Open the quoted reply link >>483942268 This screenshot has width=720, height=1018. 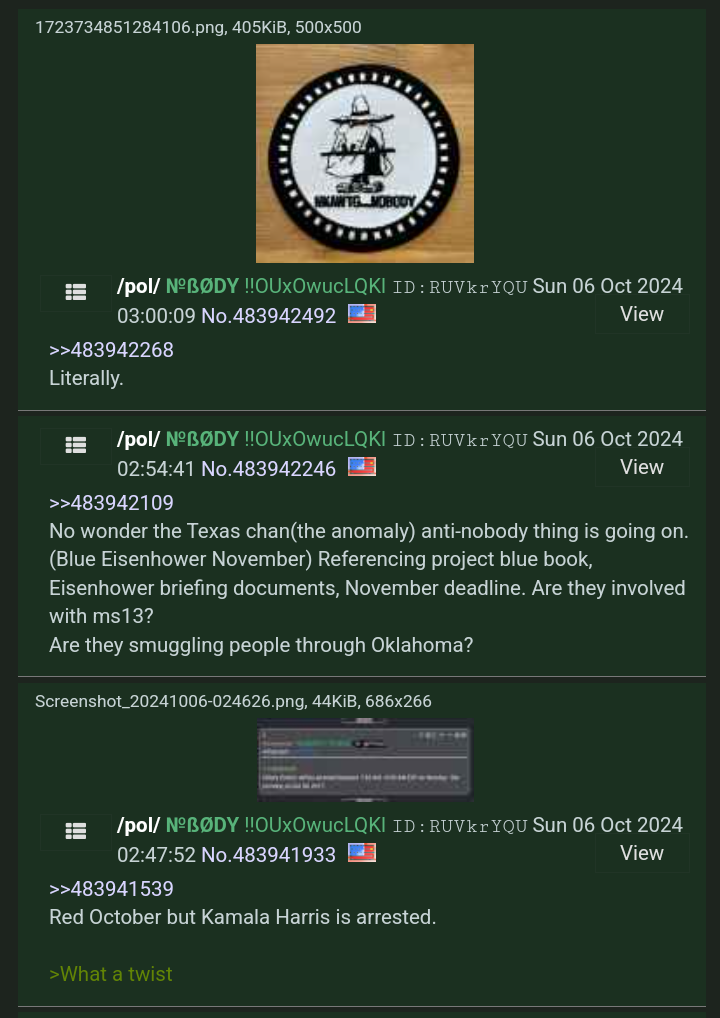click(112, 350)
